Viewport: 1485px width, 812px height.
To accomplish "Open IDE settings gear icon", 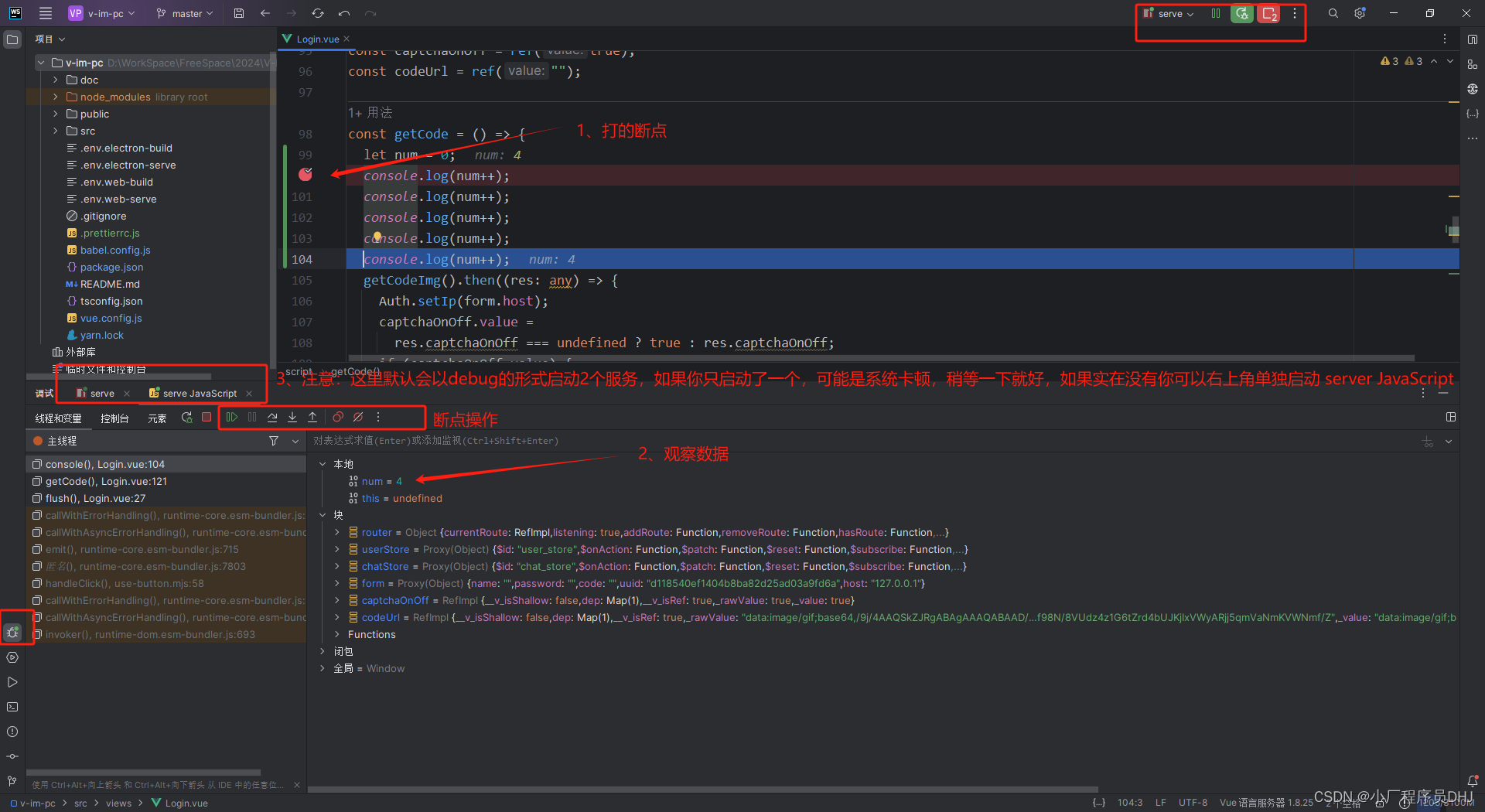I will [x=1360, y=13].
